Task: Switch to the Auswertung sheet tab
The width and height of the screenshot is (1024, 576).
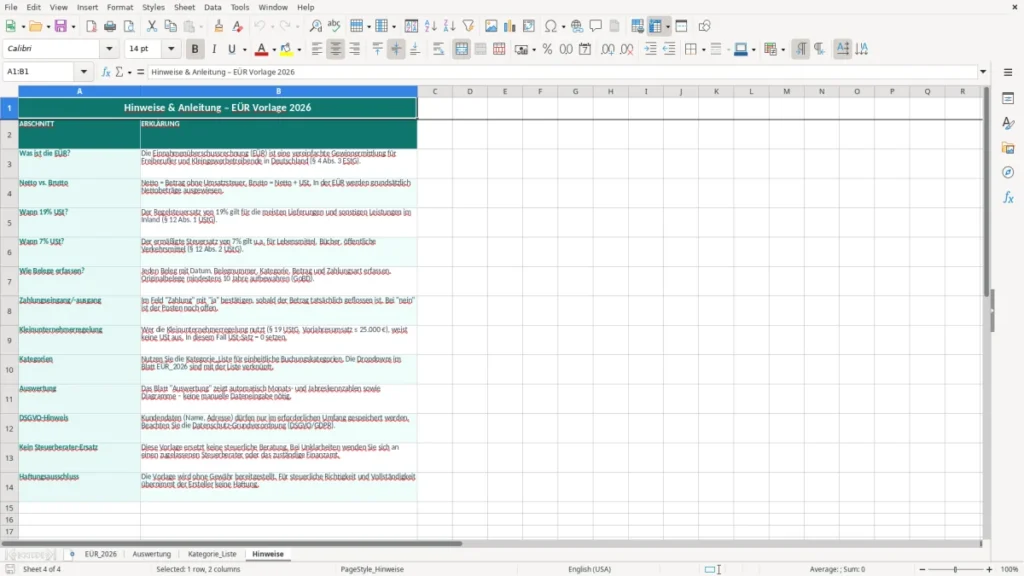Action: pyautogui.click(x=152, y=554)
